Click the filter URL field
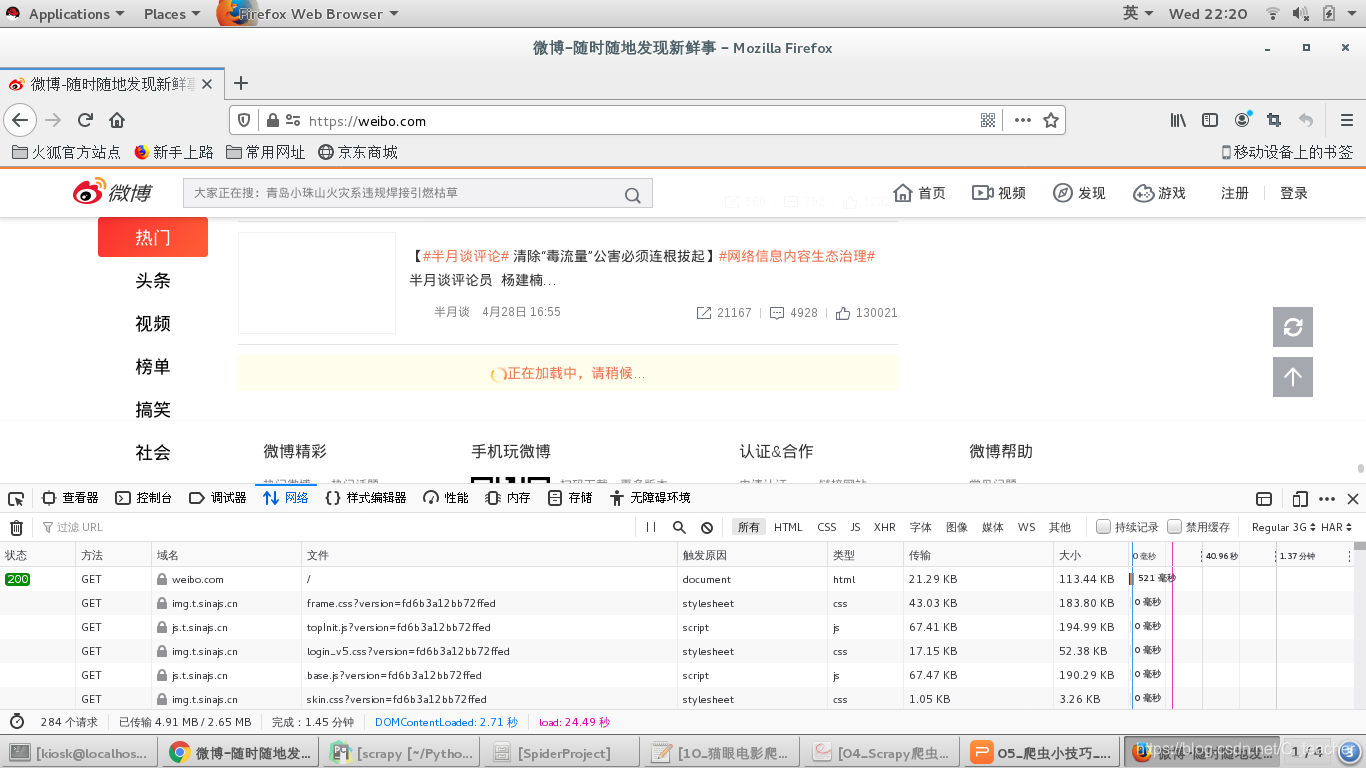This screenshot has width=1366, height=768. (x=335, y=527)
